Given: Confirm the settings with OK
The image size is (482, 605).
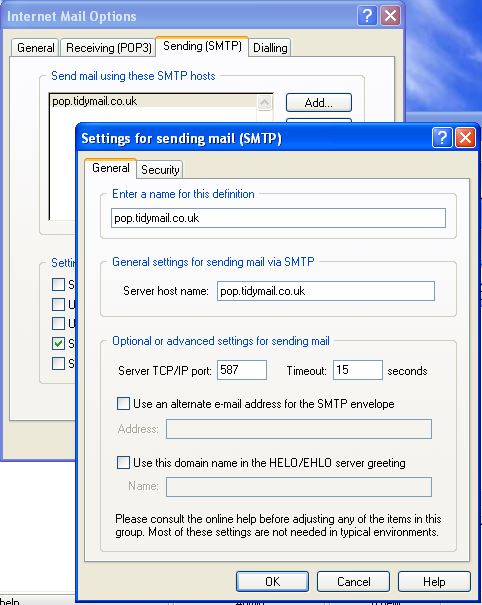Looking at the screenshot, I should [272, 581].
